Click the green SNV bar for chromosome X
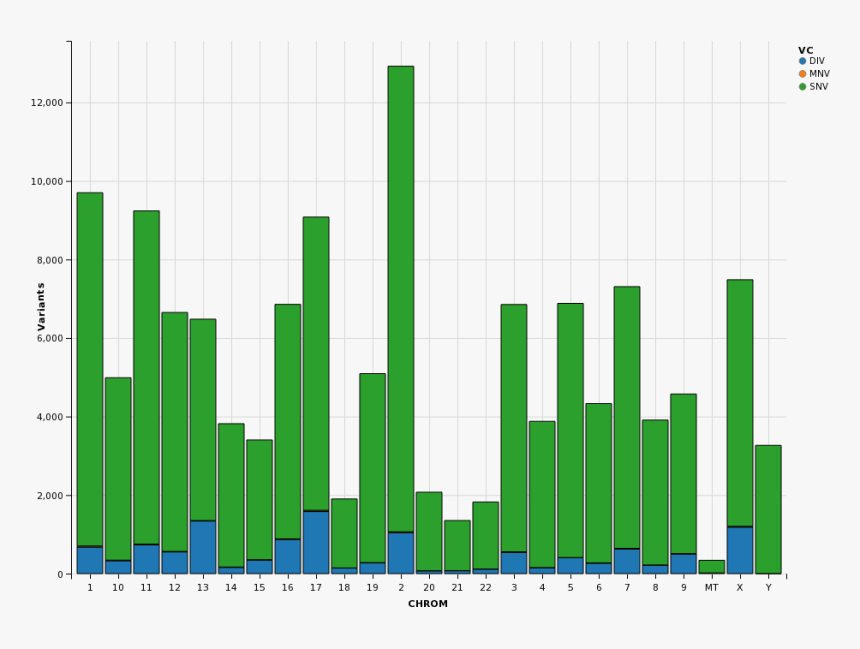 tap(740, 403)
